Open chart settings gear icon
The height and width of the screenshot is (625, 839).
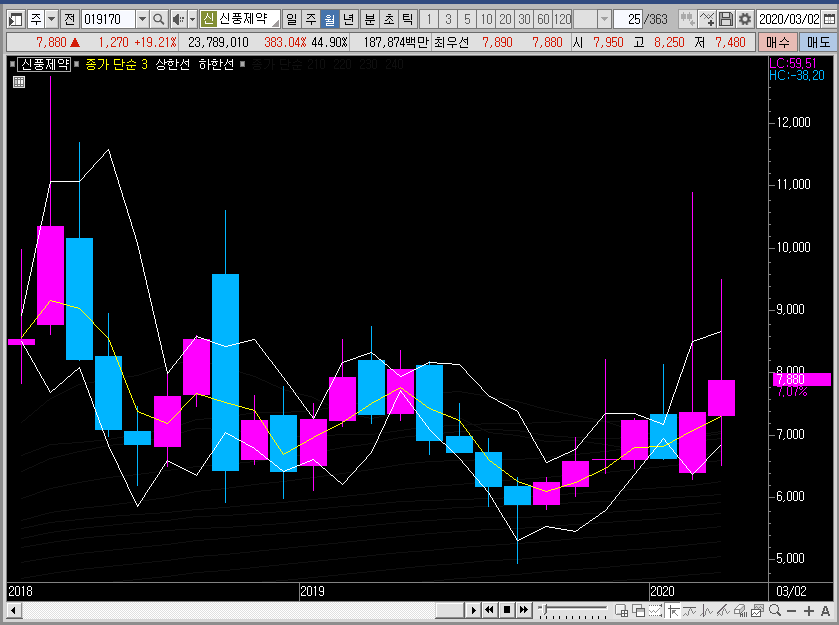744,20
